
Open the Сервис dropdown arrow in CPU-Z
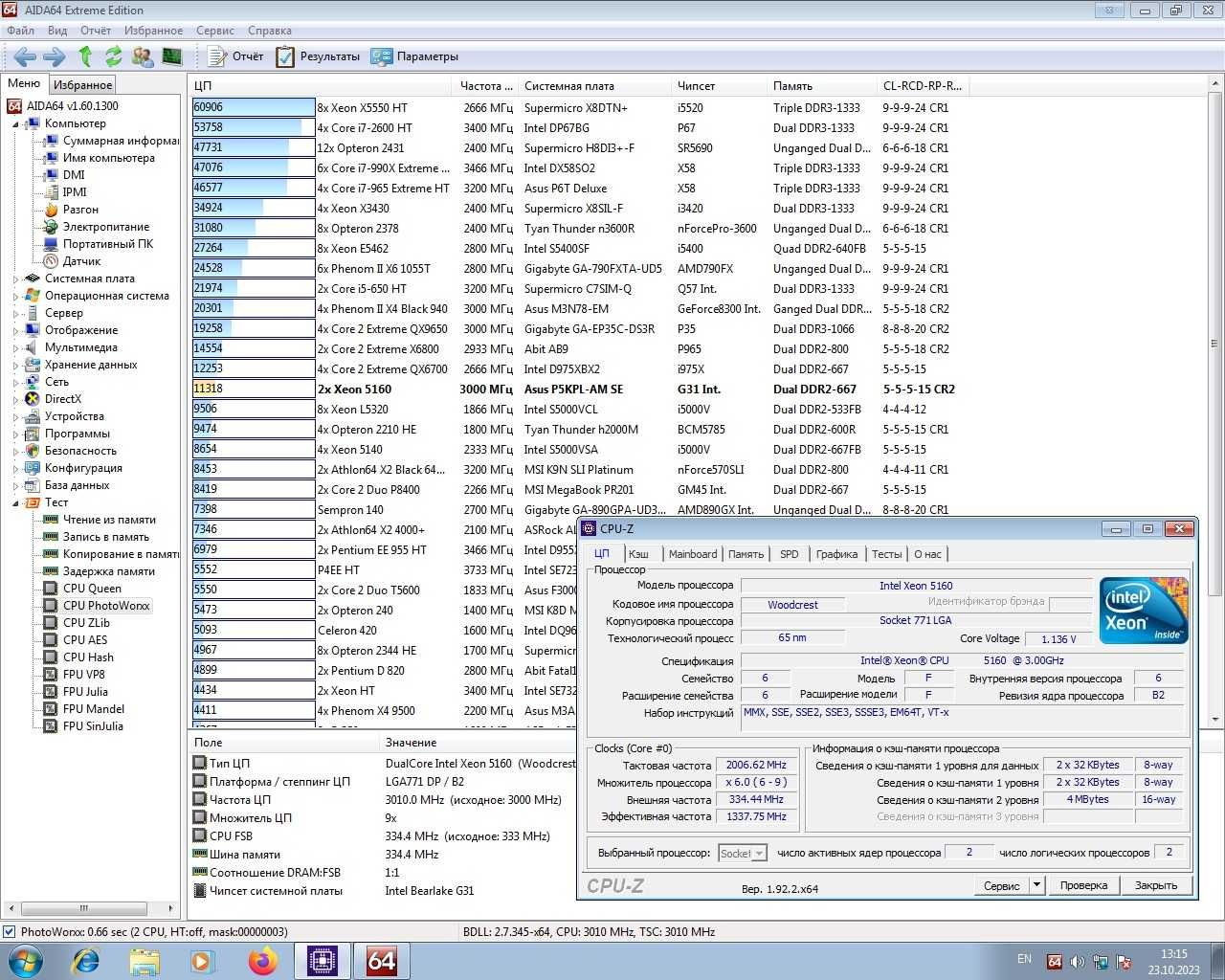(x=1036, y=885)
